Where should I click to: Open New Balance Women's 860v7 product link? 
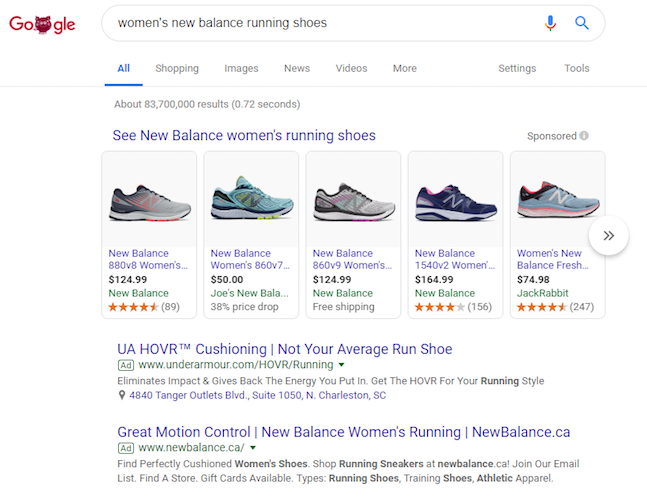(250, 259)
